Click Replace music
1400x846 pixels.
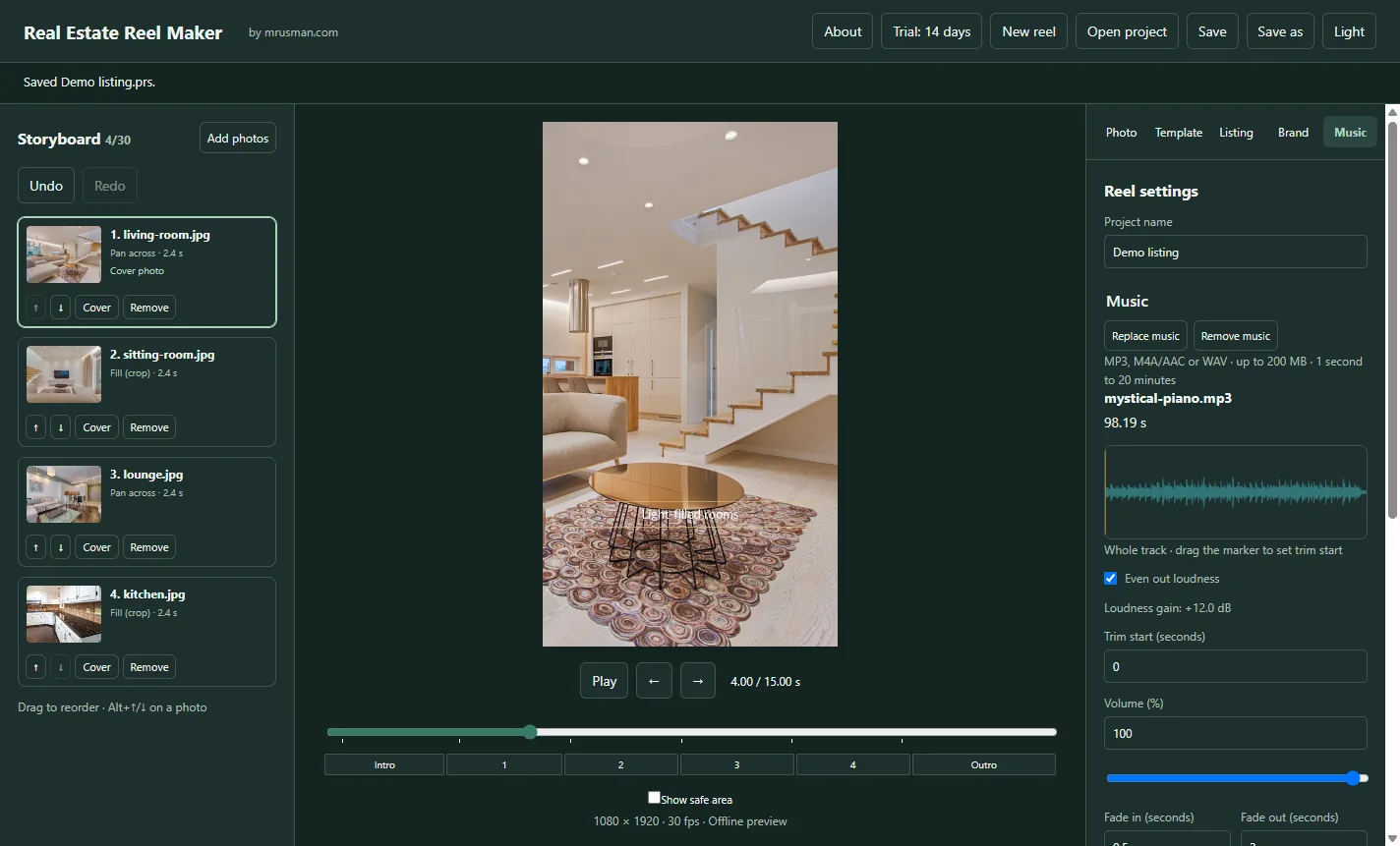tap(1145, 336)
